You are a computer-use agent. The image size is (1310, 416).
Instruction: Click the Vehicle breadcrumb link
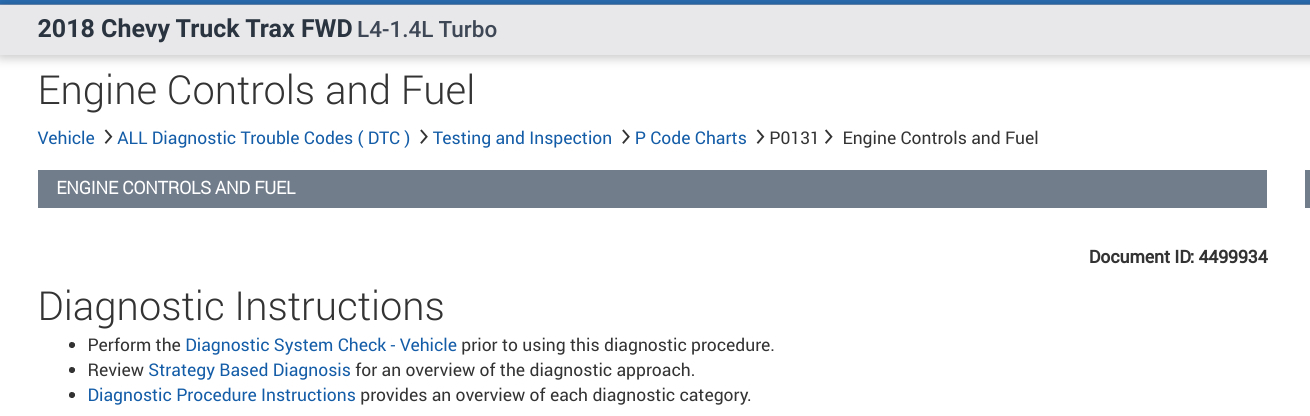coord(66,138)
